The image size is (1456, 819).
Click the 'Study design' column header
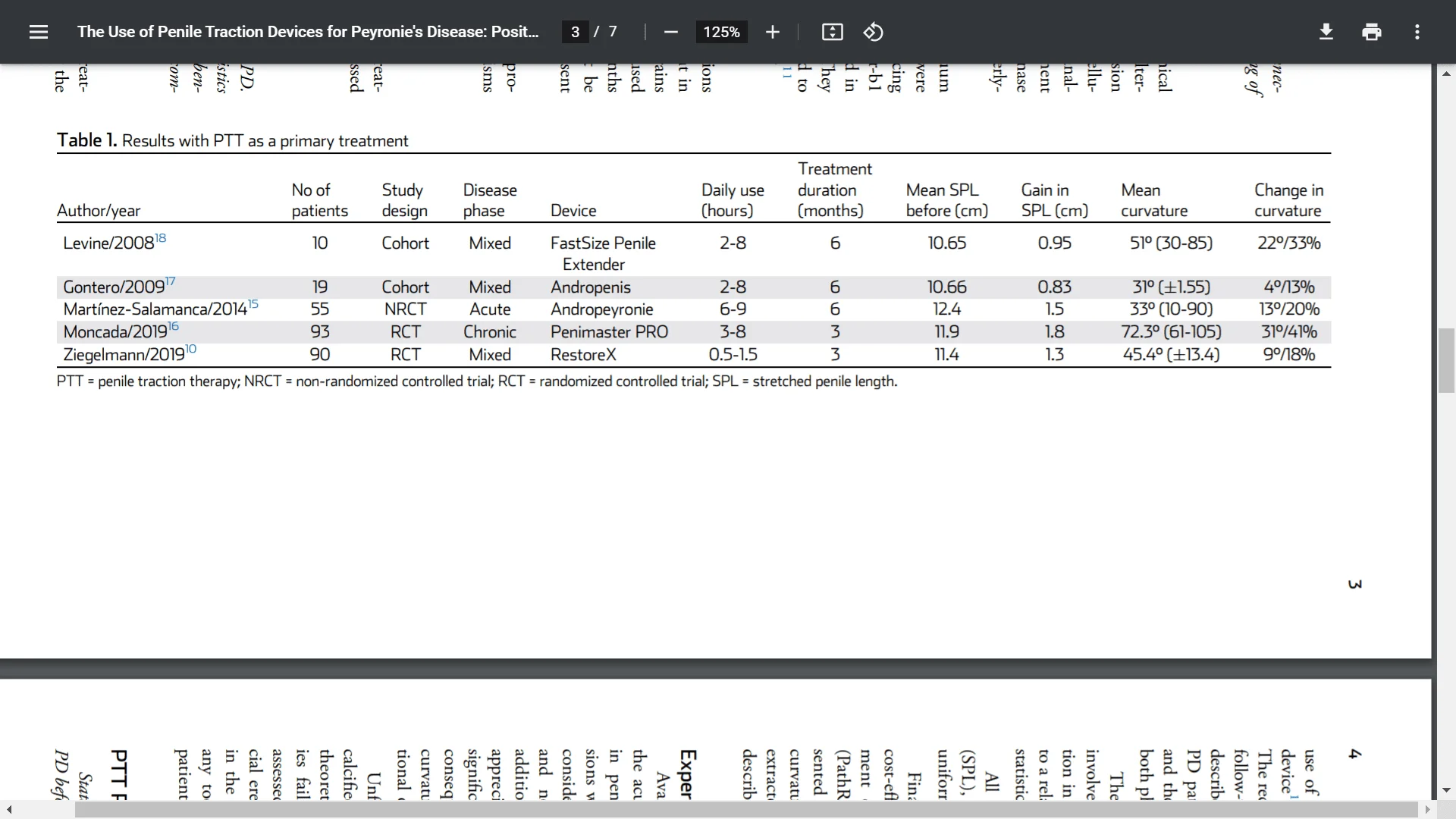(x=405, y=200)
